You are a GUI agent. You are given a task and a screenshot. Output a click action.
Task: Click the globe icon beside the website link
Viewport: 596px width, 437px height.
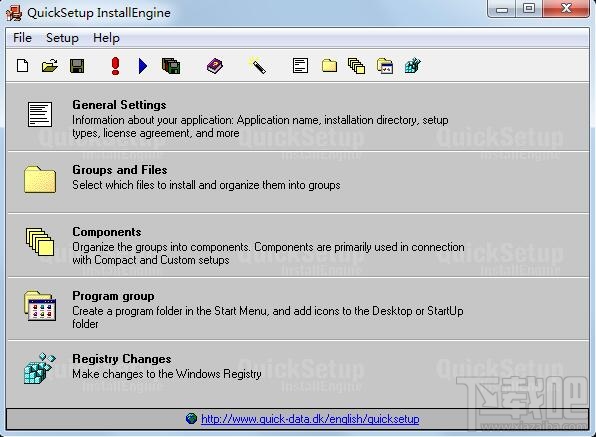191,418
